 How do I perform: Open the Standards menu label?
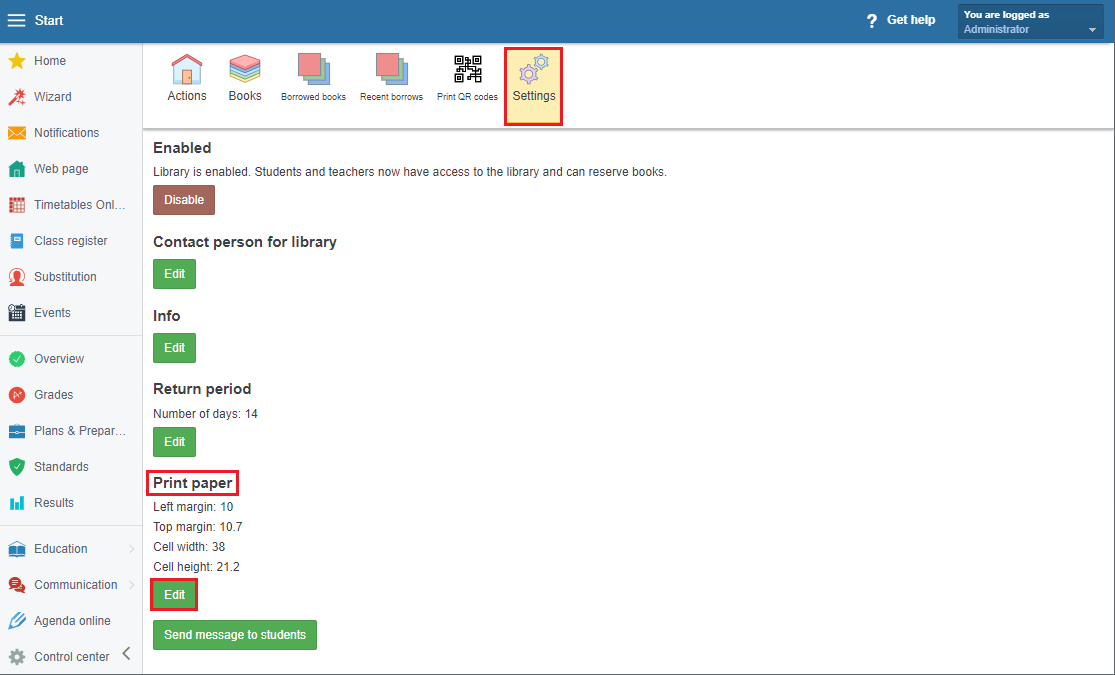tap(61, 467)
